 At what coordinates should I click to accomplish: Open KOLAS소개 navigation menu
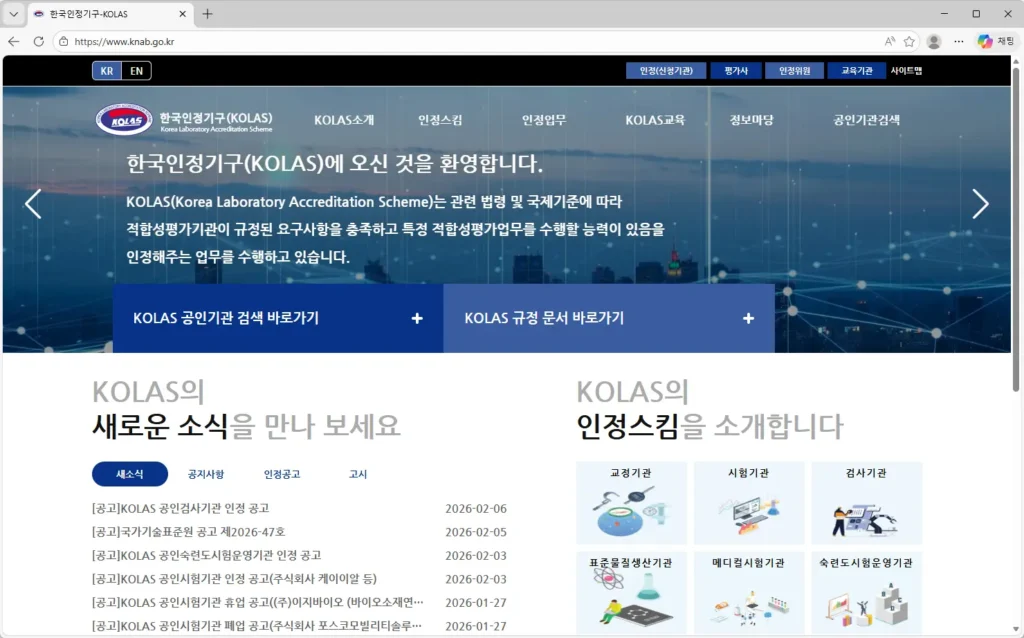pyautogui.click(x=344, y=120)
